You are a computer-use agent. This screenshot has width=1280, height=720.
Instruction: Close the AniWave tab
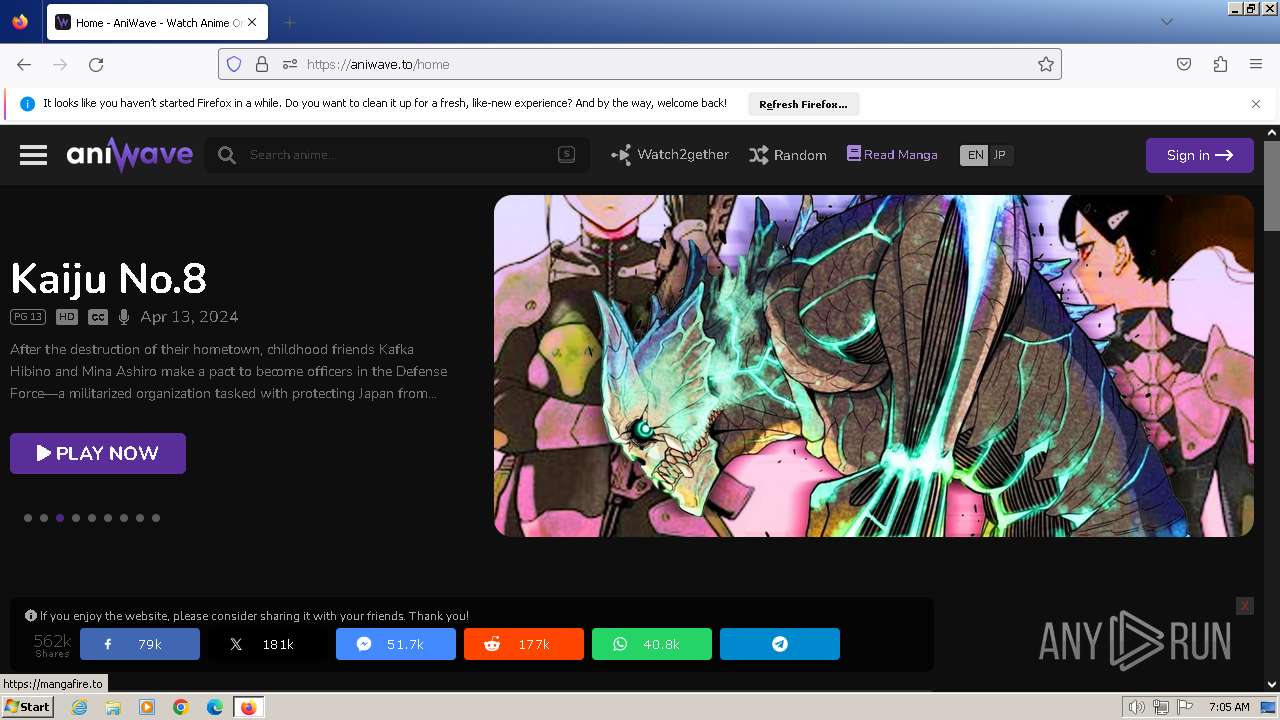pos(252,22)
